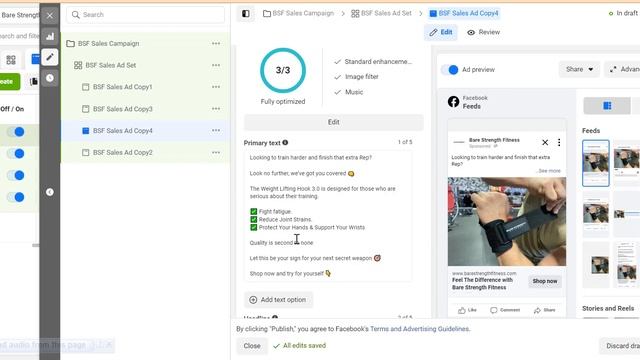This screenshot has width=640, height=360.
Task: Open the history clock icon in sidebar
Action: pyautogui.click(x=50, y=78)
